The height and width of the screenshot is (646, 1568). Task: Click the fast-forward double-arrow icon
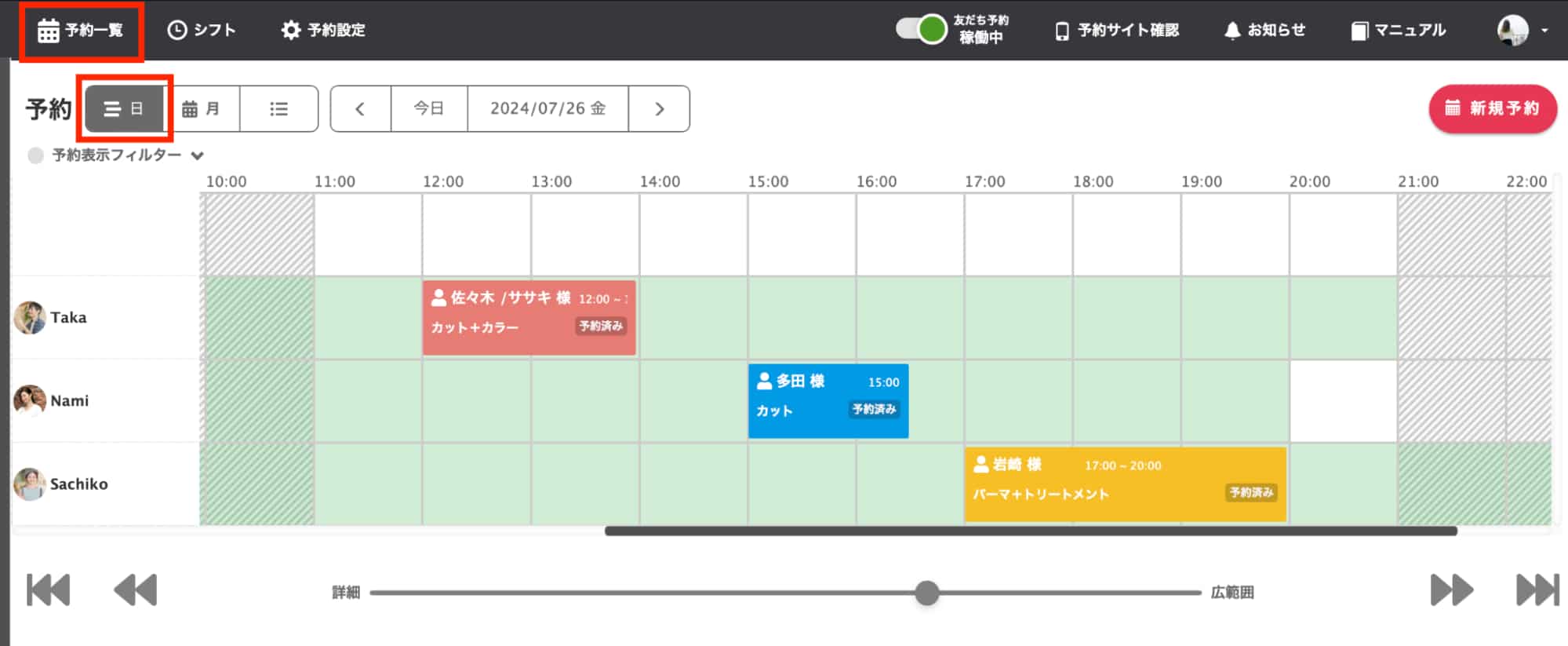[1452, 590]
